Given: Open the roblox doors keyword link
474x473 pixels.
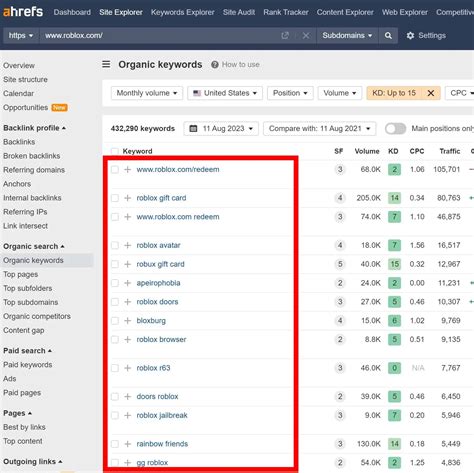Looking at the screenshot, I should 157,302.
